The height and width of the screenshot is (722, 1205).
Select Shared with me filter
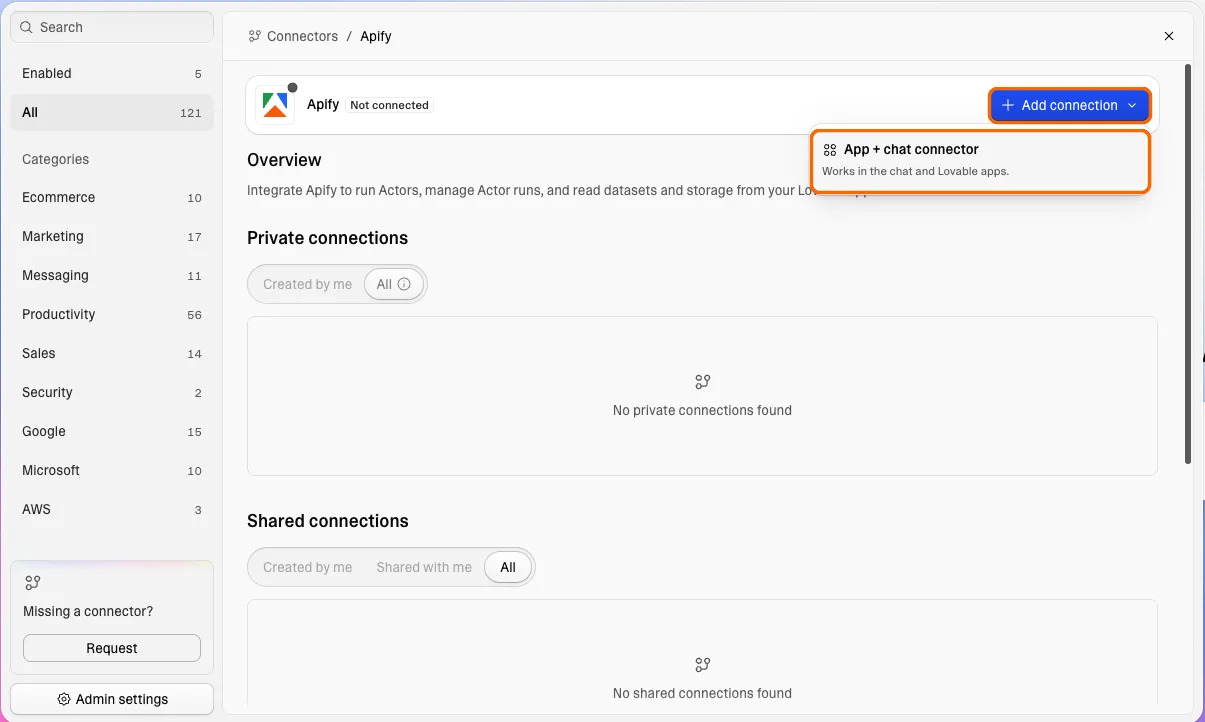(424, 567)
